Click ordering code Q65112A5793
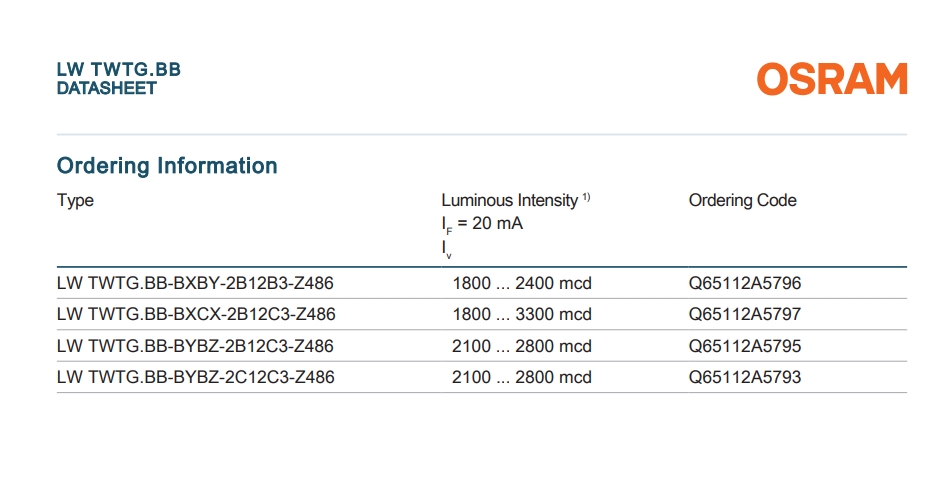The image size is (940, 489). [x=745, y=377]
